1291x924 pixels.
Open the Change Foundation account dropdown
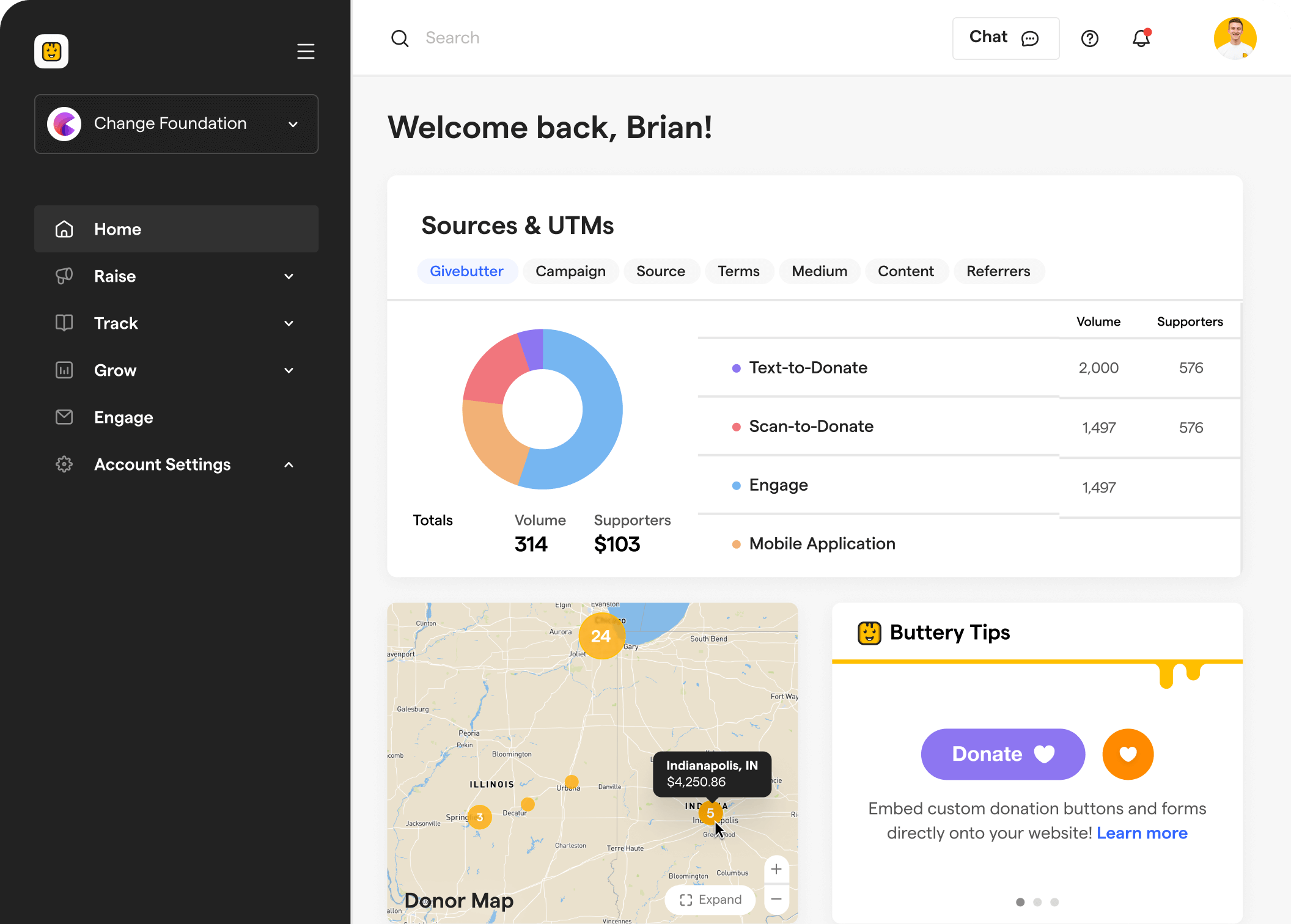point(177,124)
